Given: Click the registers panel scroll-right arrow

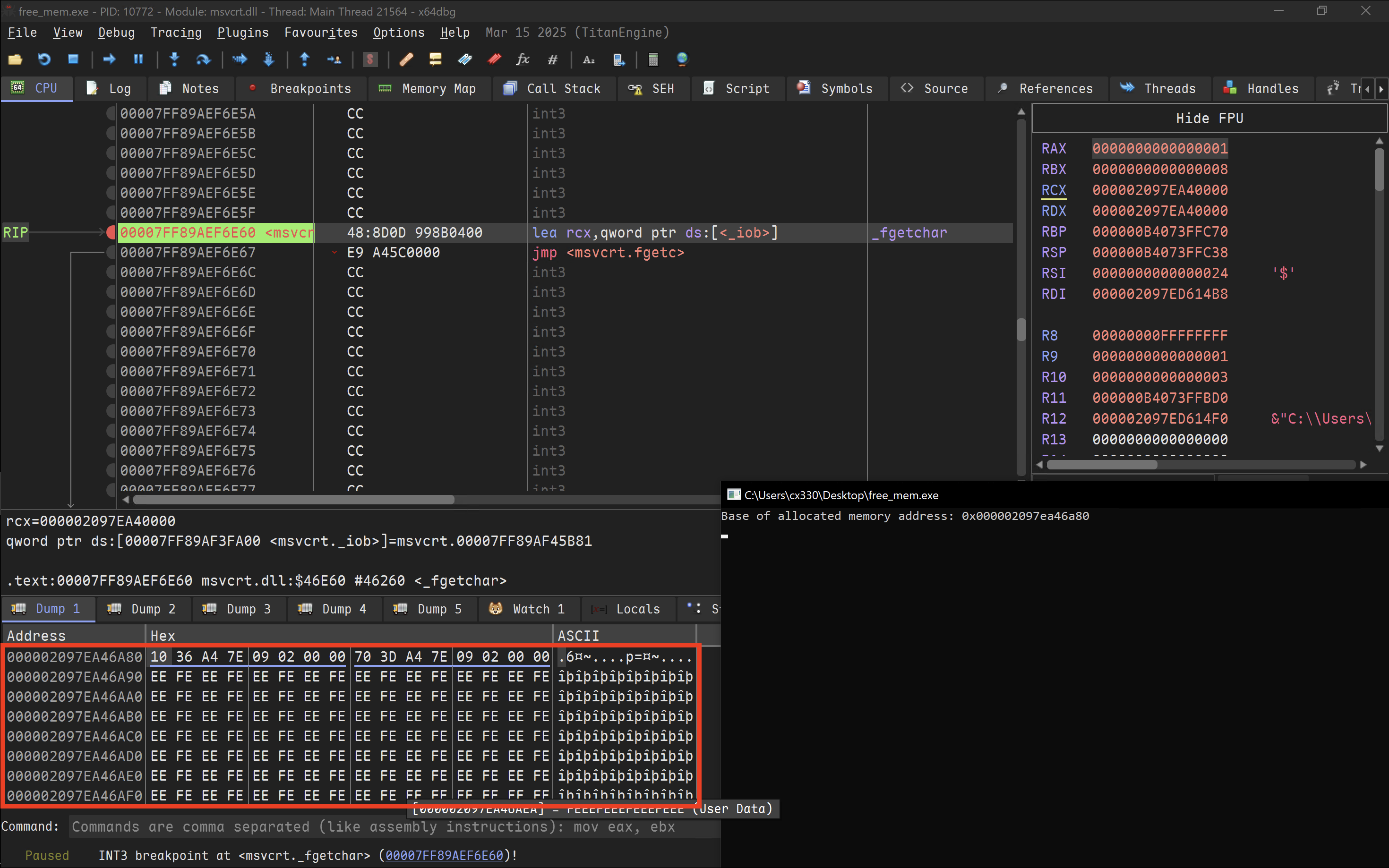Looking at the screenshot, I should click(1364, 464).
